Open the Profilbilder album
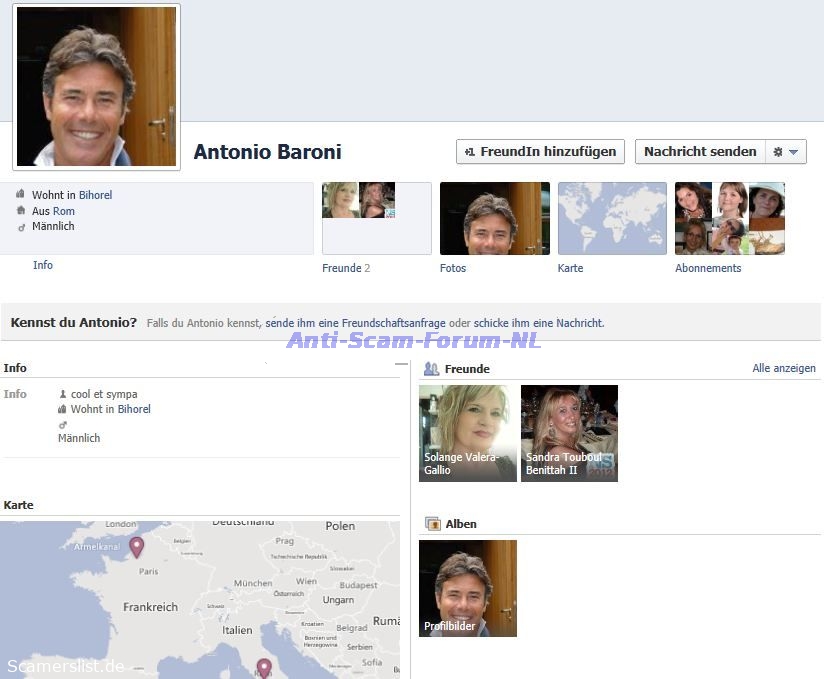 point(467,588)
